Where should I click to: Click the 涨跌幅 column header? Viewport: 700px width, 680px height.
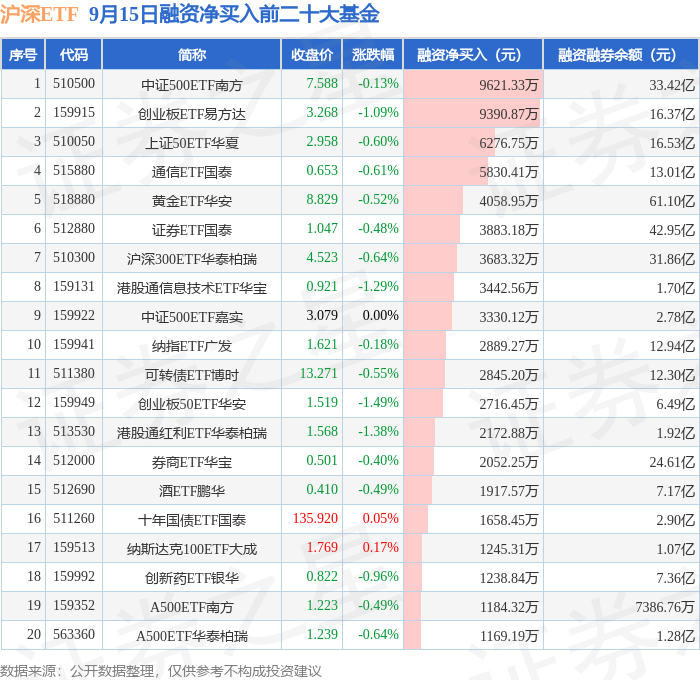[x=373, y=54]
